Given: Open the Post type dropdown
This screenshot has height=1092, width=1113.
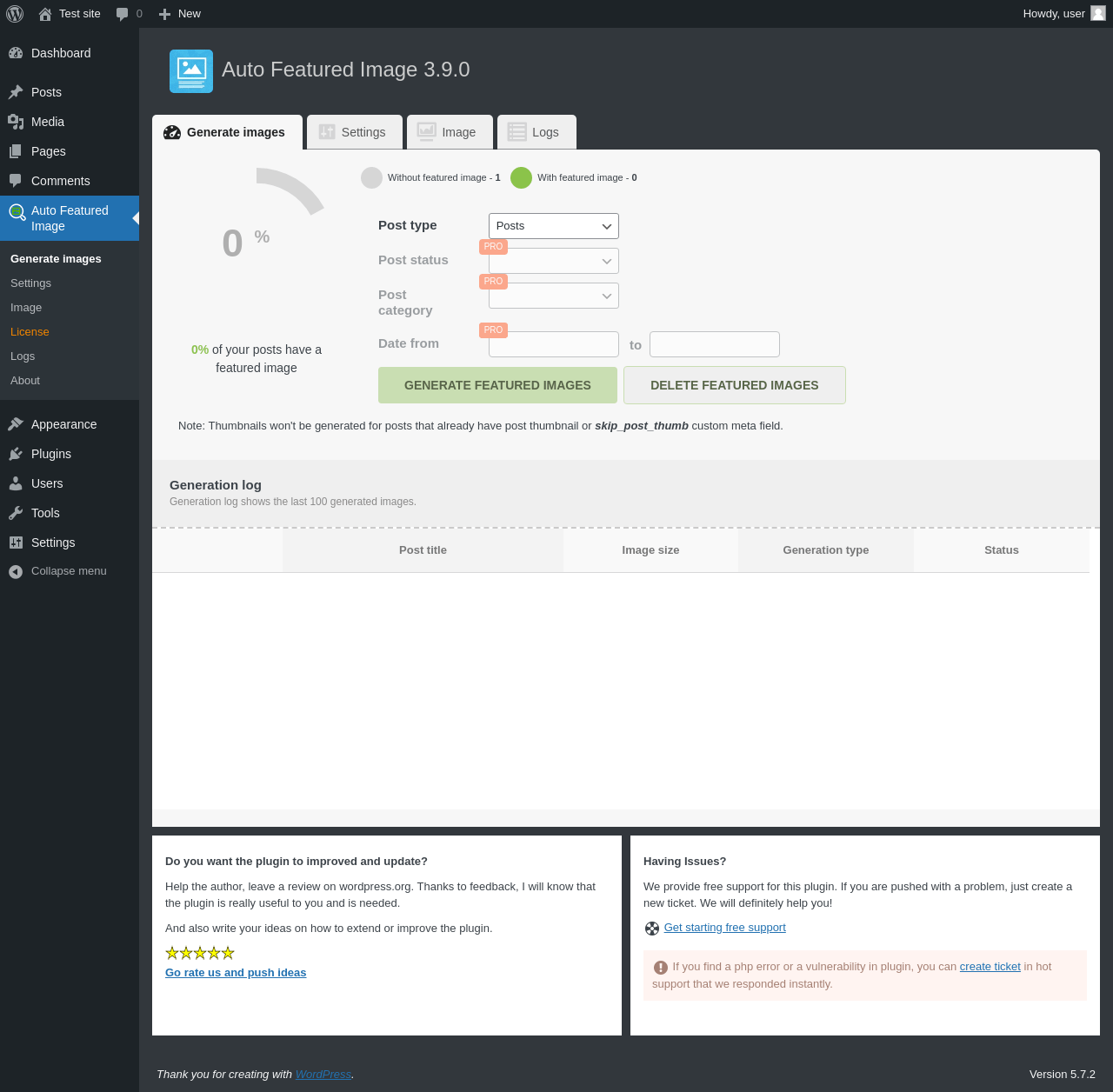Looking at the screenshot, I should [x=554, y=226].
